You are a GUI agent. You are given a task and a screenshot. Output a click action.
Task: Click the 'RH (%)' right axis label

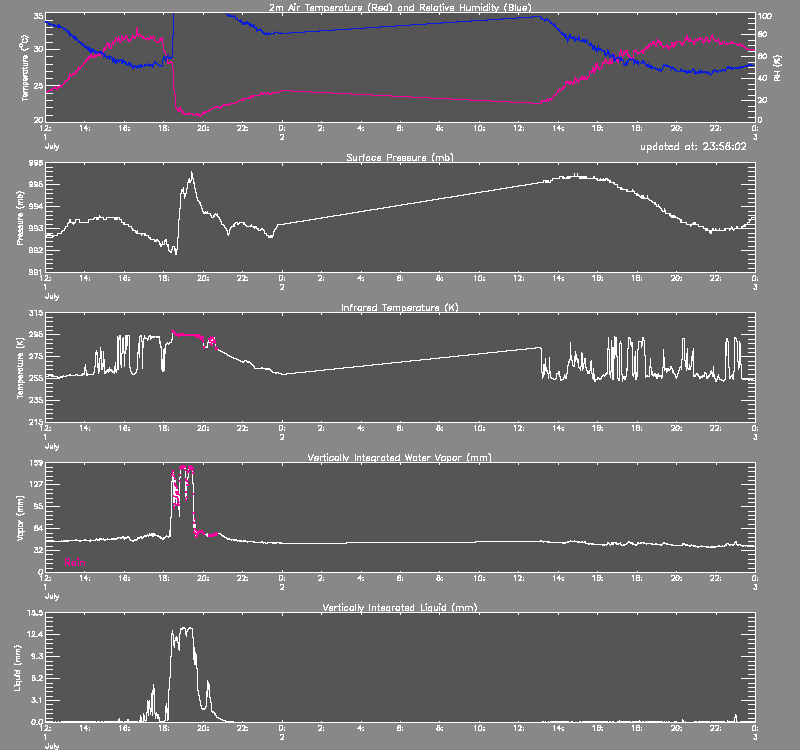pyautogui.click(x=777, y=68)
